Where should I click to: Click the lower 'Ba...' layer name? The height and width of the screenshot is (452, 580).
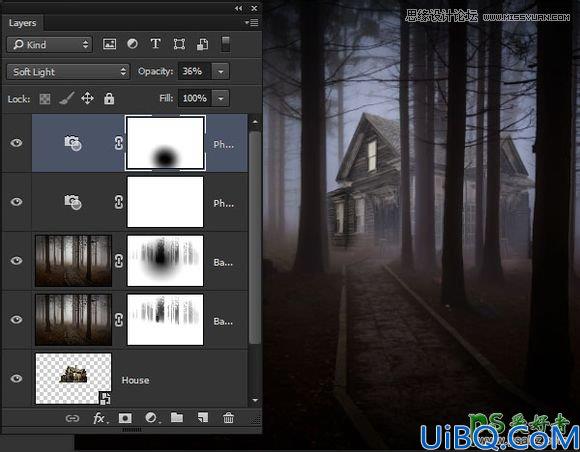pyautogui.click(x=223, y=321)
